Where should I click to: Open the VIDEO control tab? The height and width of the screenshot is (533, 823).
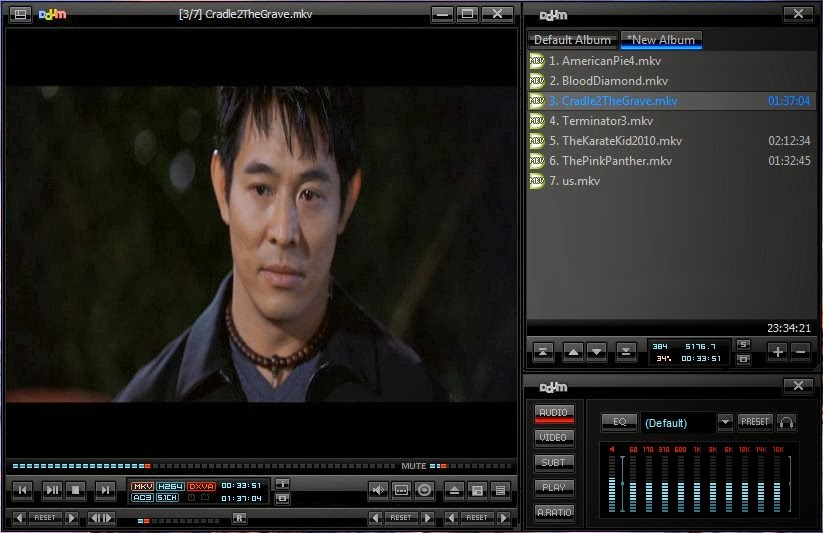[x=554, y=437]
